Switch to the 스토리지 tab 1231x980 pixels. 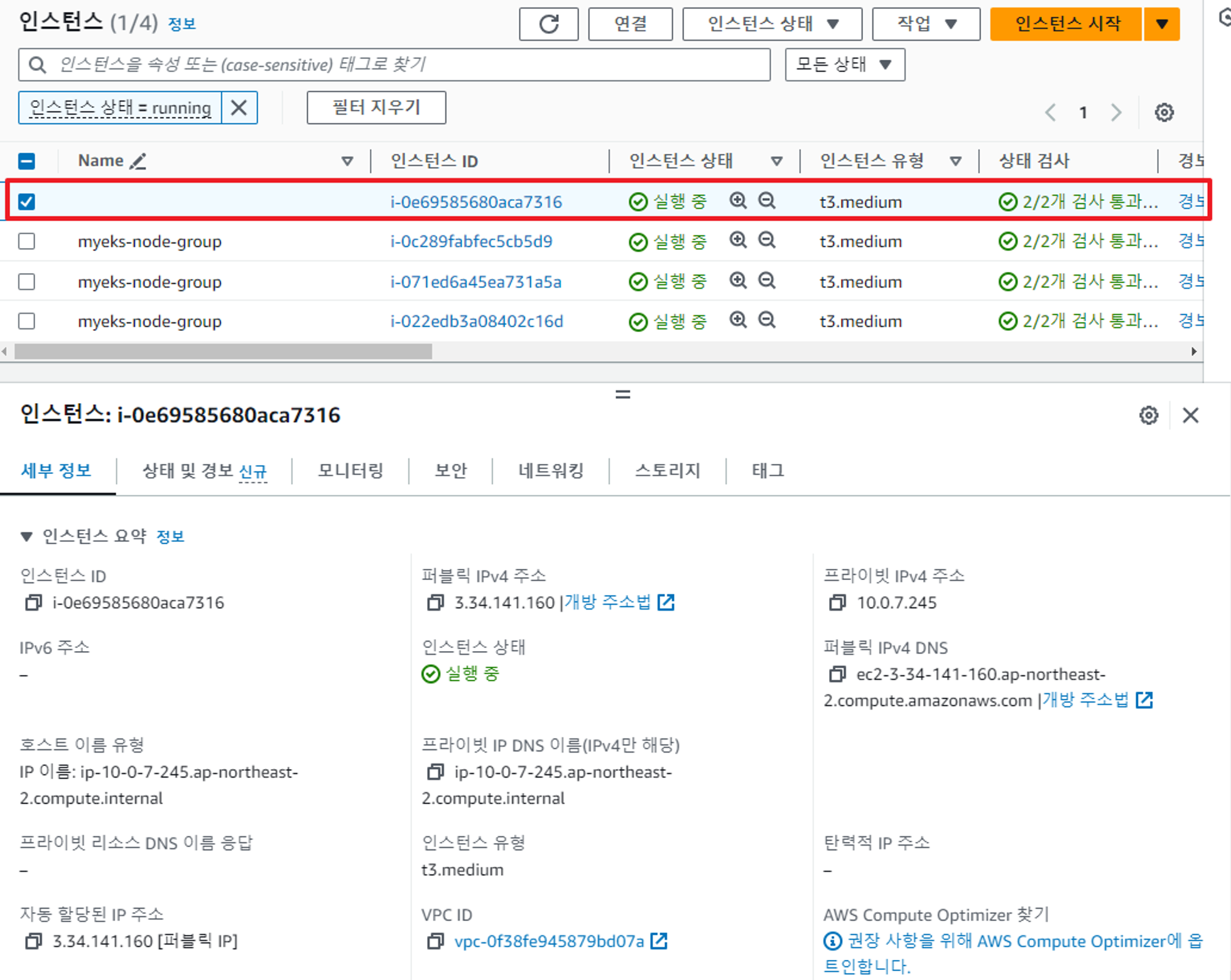667,470
